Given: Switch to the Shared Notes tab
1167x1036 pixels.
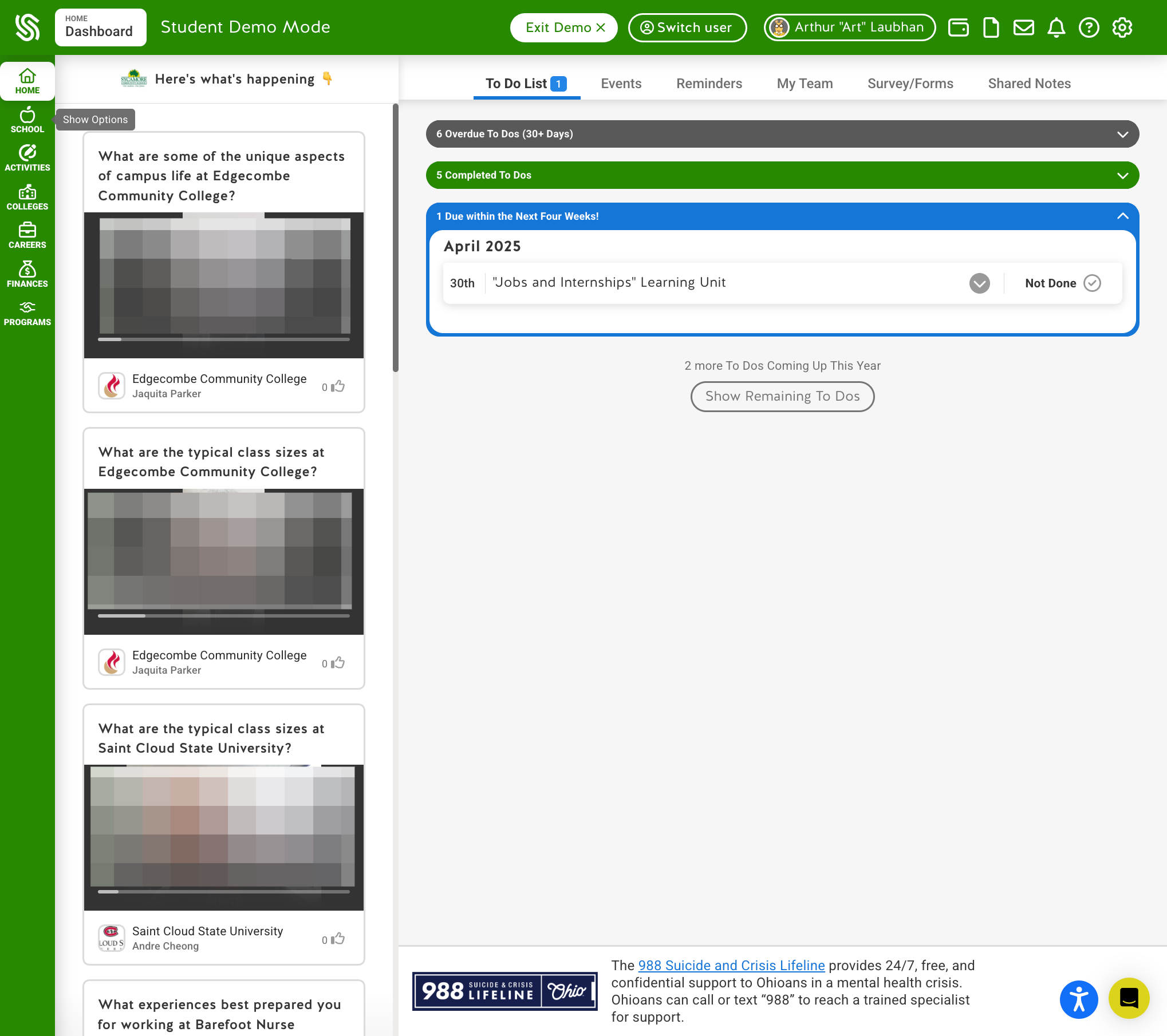Looking at the screenshot, I should [x=1029, y=84].
